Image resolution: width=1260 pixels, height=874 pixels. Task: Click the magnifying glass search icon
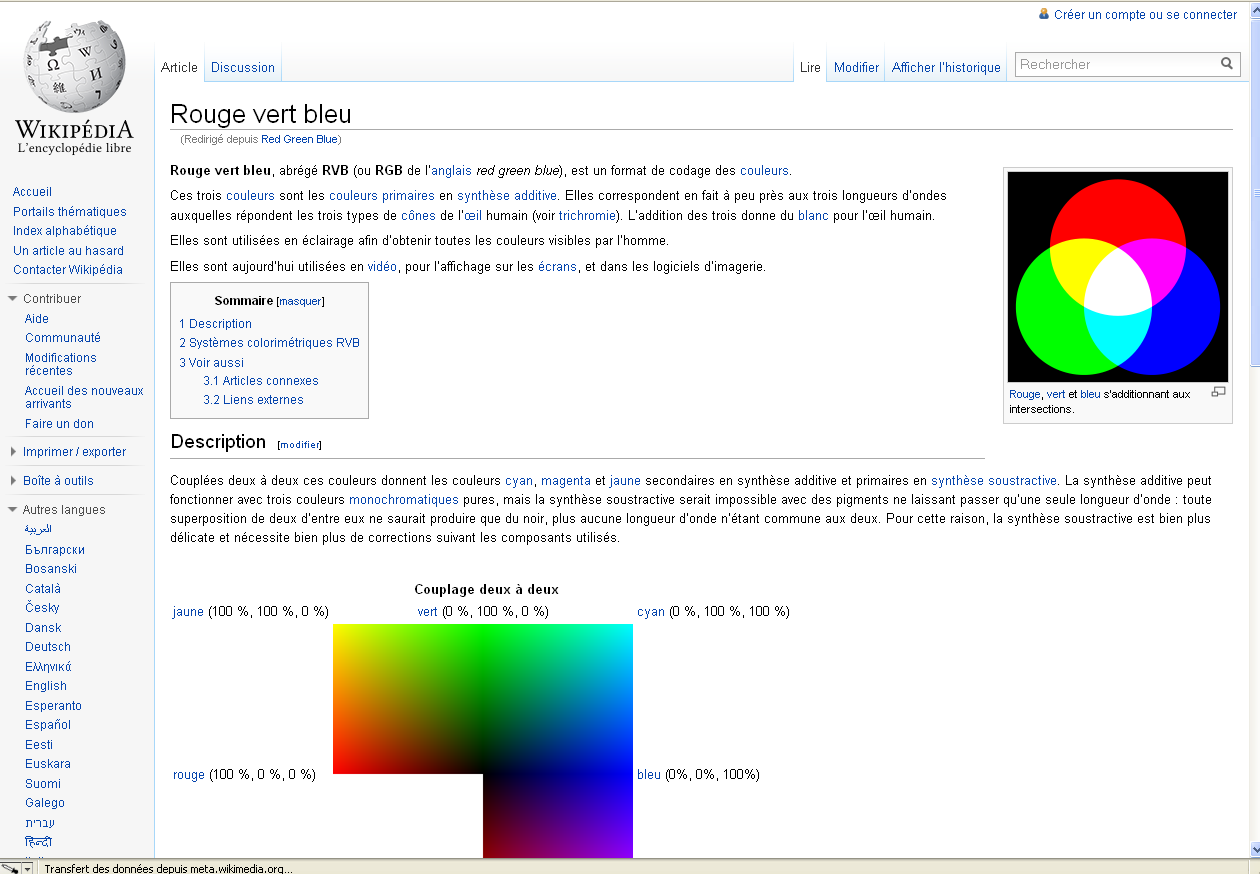pyautogui.click(x=1227, y=64)
